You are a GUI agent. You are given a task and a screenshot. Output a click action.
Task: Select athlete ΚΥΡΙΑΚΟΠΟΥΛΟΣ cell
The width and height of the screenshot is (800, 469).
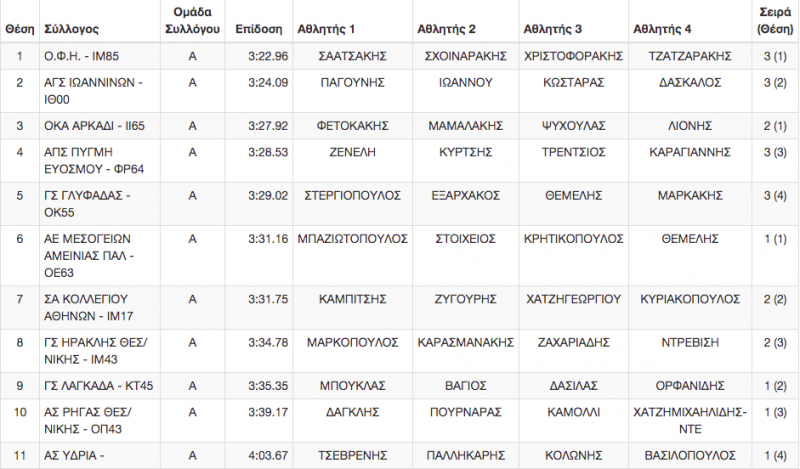click(x=690, y=299)
